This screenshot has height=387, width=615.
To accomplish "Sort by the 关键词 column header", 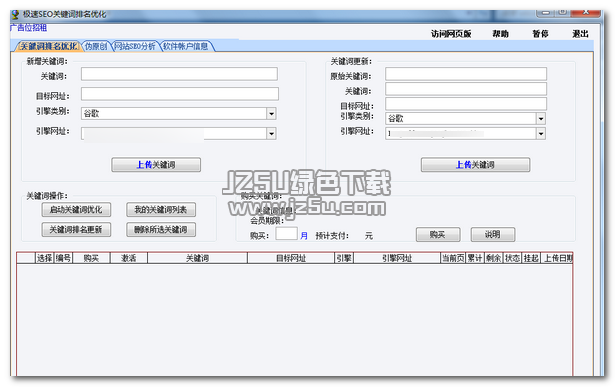I will pos(197,258).
